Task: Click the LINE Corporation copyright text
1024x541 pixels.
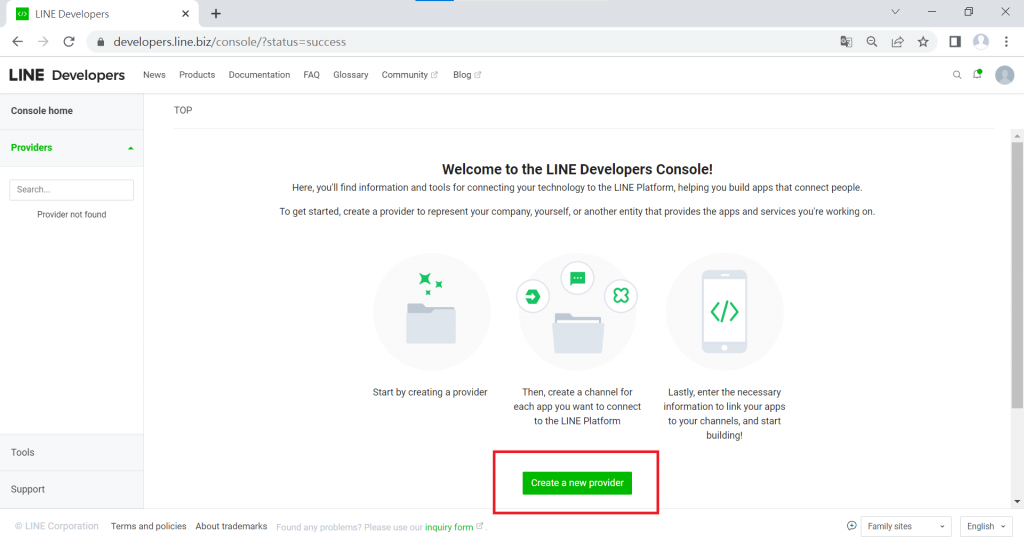Action: click(x=57, y=526)
